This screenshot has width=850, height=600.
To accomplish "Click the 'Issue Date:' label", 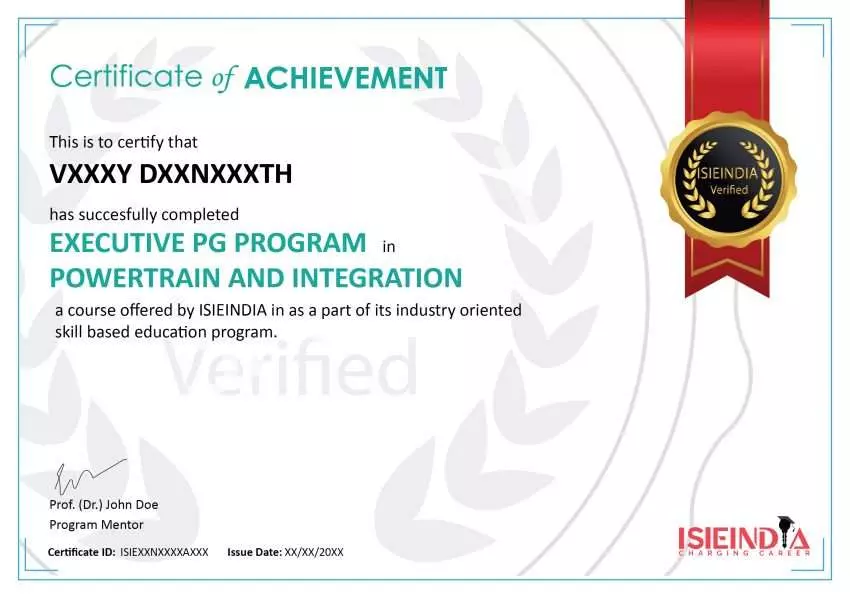I will point(254,552).
